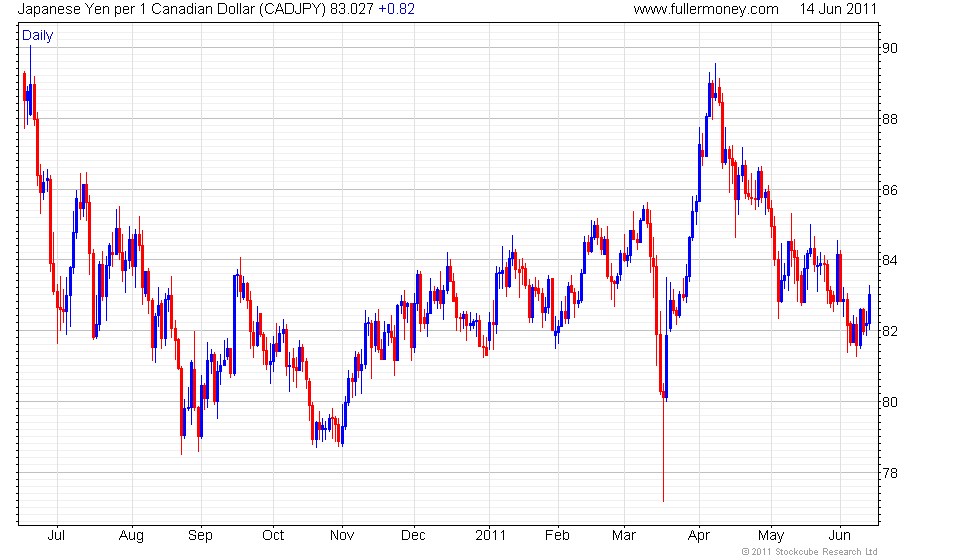Click the 78 price axis label

(x=890, y=473)
